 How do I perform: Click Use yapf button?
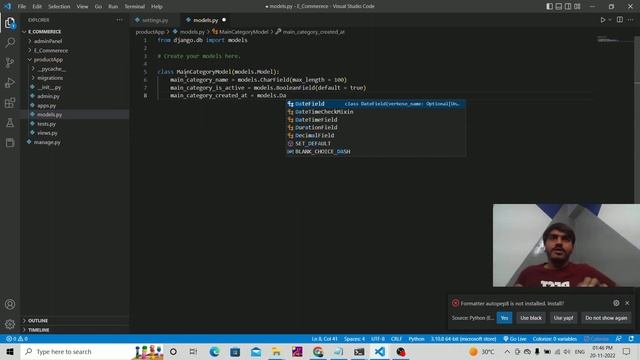click(563, 318)
